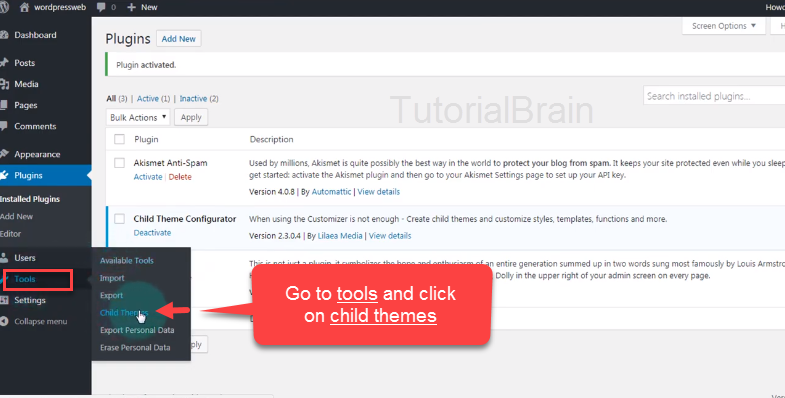Click the Description column header
The height and width of the screenshot is (398, 785).
271,139
